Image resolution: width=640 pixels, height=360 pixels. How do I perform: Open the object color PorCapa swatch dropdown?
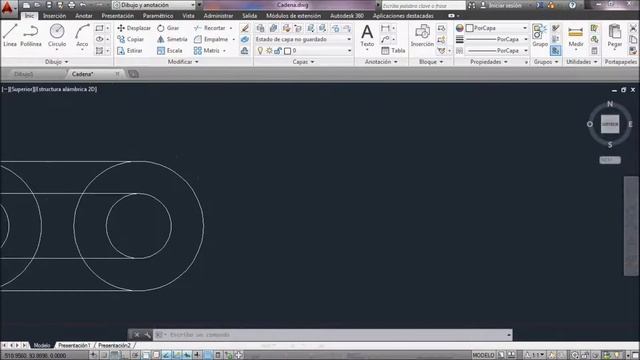[496, 28]
